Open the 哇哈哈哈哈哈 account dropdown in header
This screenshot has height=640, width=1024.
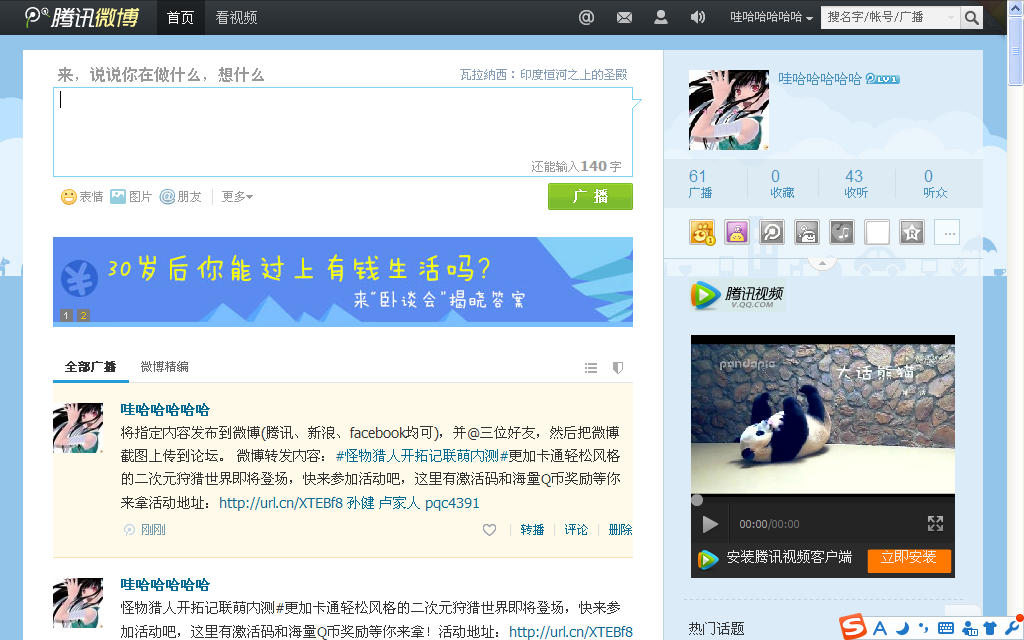coord(771,17)
